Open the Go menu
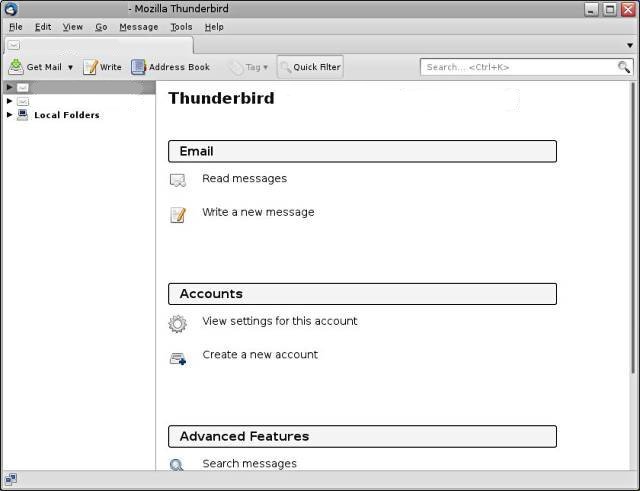 (101, 27)
